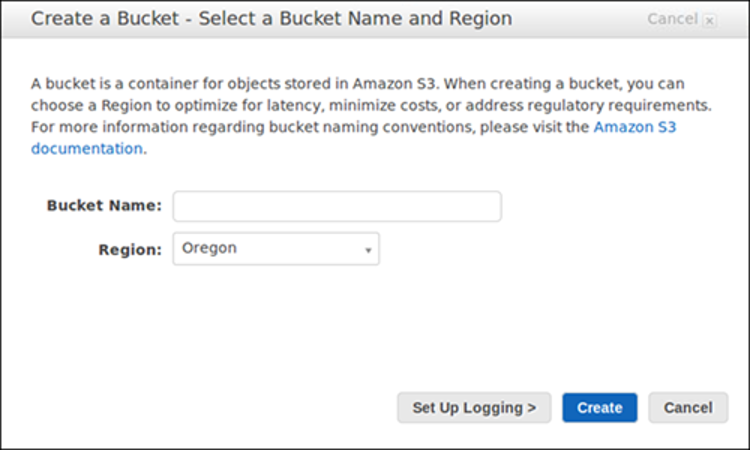The width and height of the screenshot is (750, 450).
Task: Click the Cancel text in the dialog header
Action: 672,19
